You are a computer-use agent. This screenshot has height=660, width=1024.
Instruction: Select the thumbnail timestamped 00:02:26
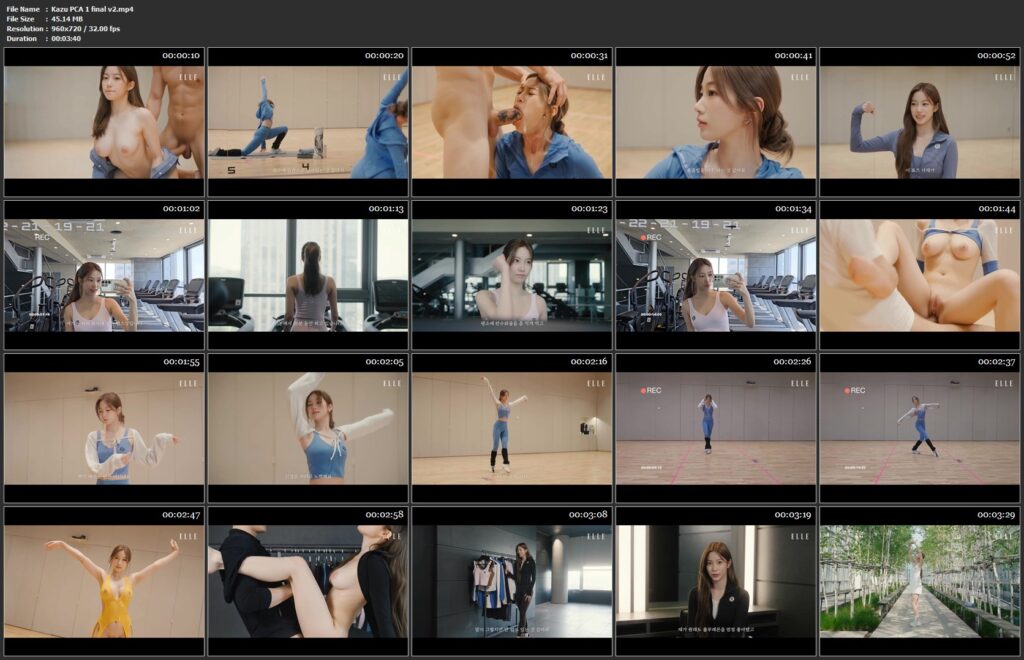point(716,428)
